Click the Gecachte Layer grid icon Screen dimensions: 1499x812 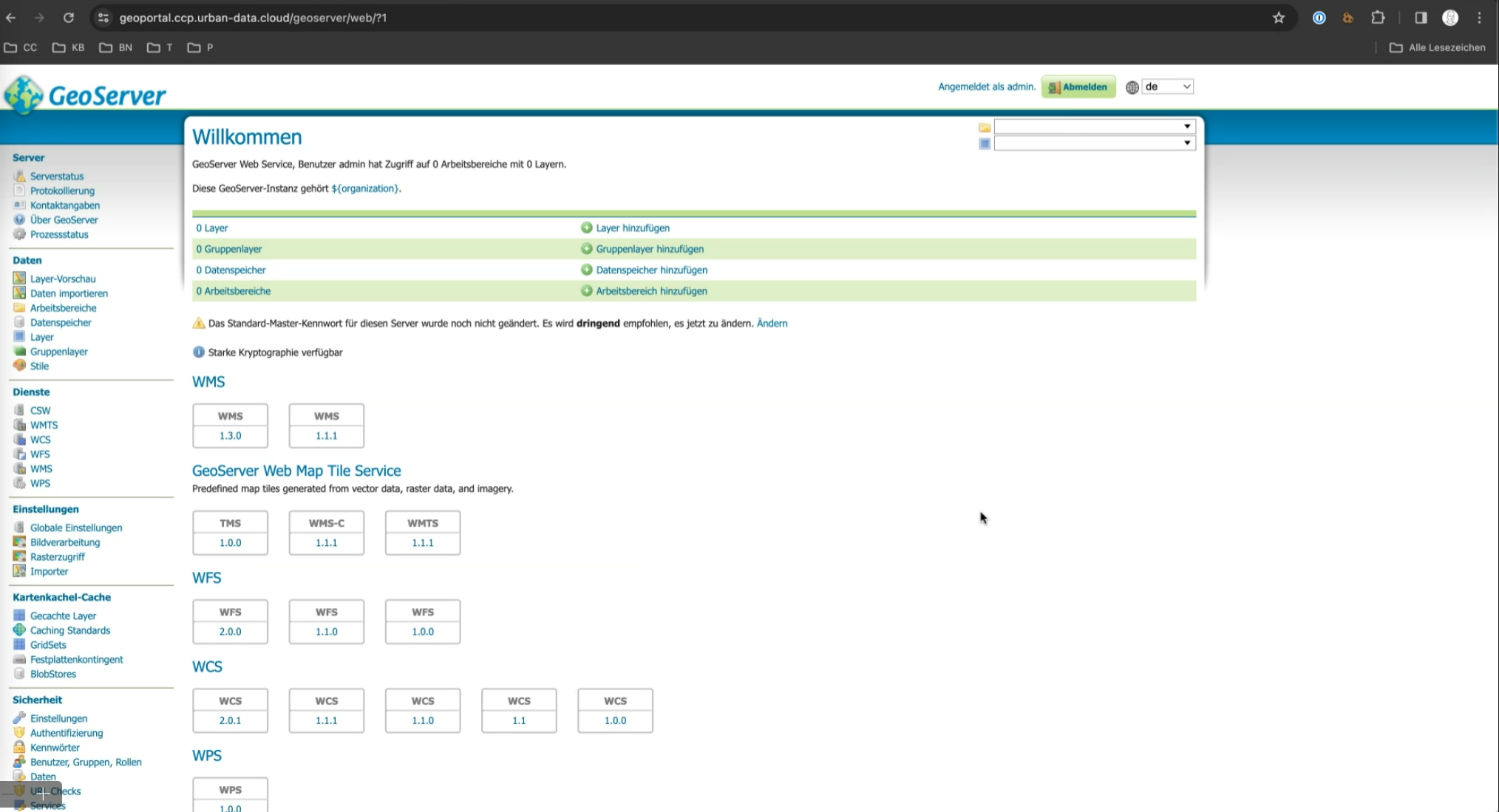[19, 615]
